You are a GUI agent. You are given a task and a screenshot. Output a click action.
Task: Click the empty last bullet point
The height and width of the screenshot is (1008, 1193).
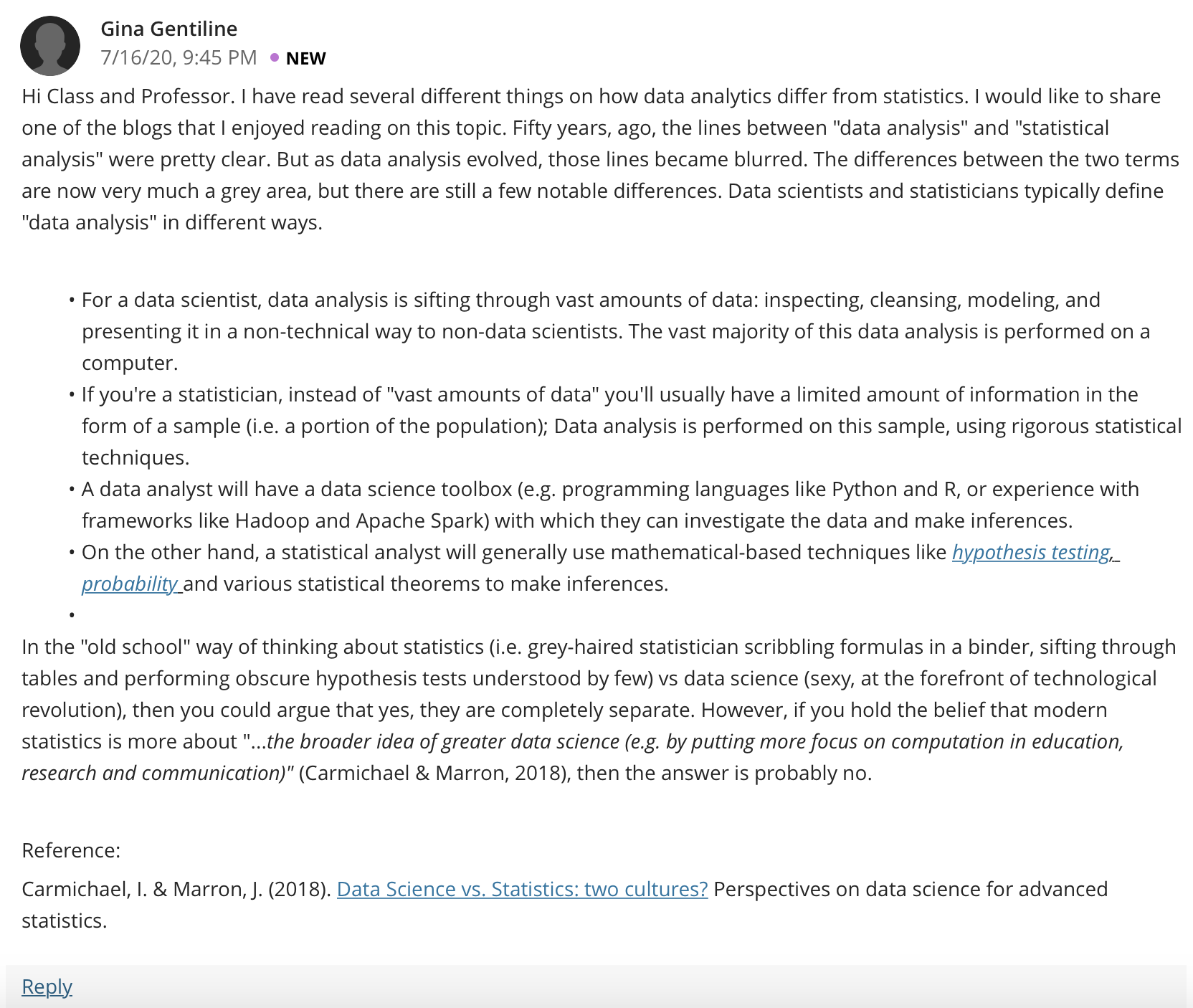(72, 615)
